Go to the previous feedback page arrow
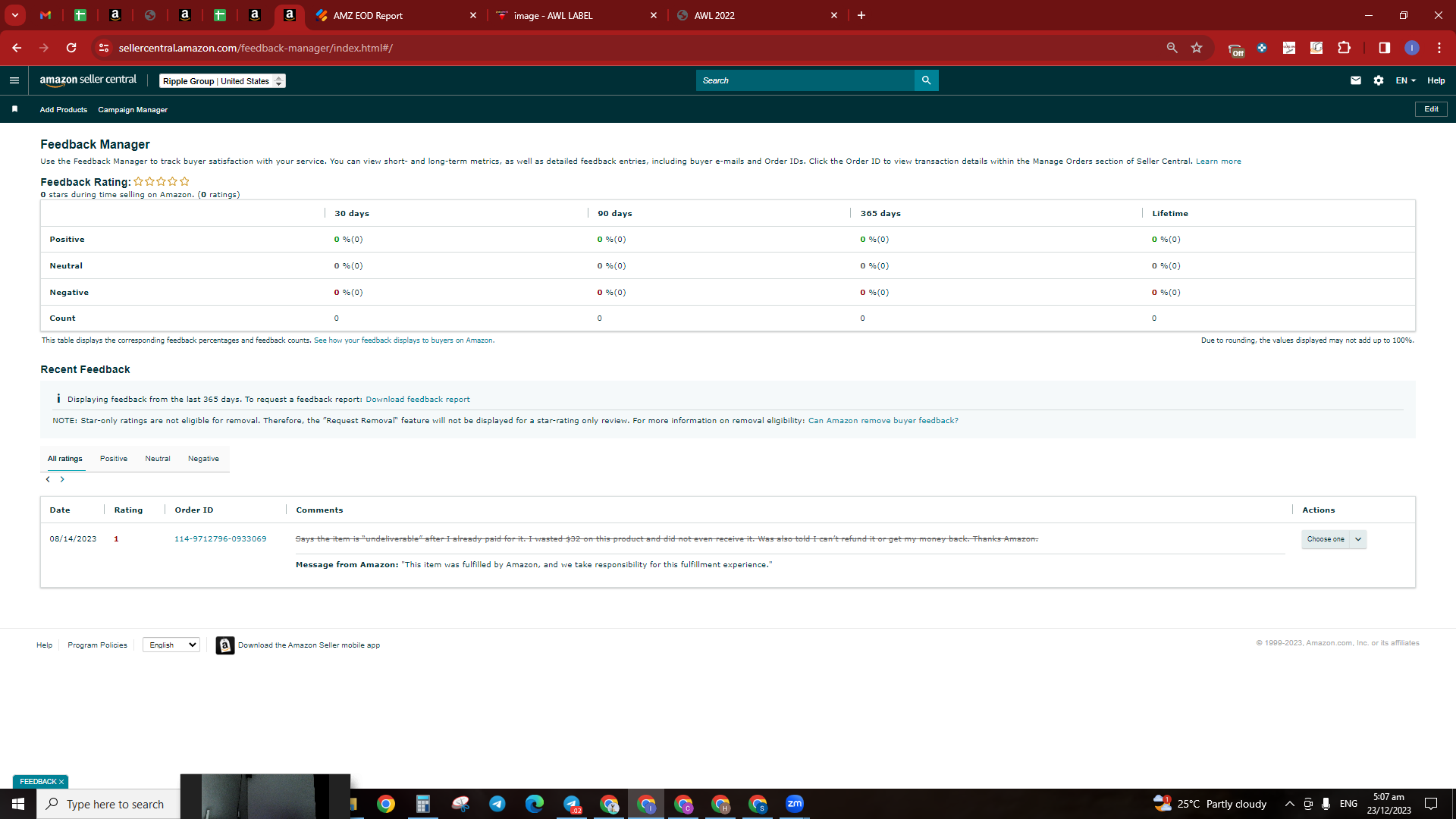The width and height of the screenshot is (1456, 819). point(48,479)
